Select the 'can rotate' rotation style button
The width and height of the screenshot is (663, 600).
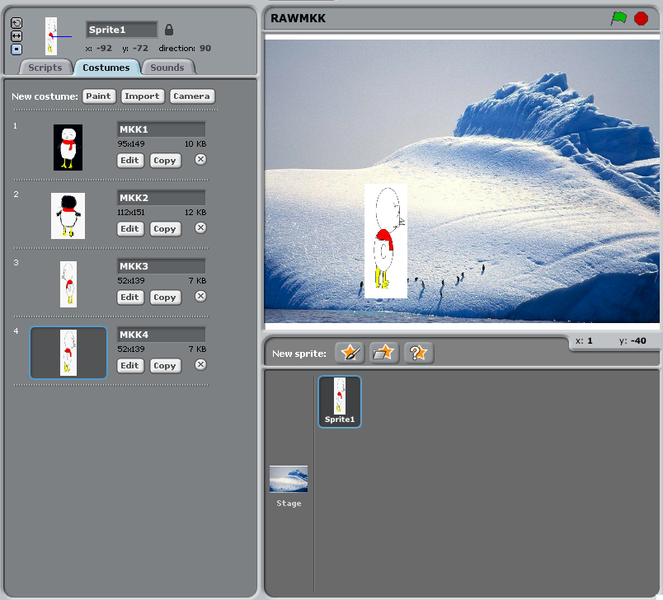pos(16,23)
